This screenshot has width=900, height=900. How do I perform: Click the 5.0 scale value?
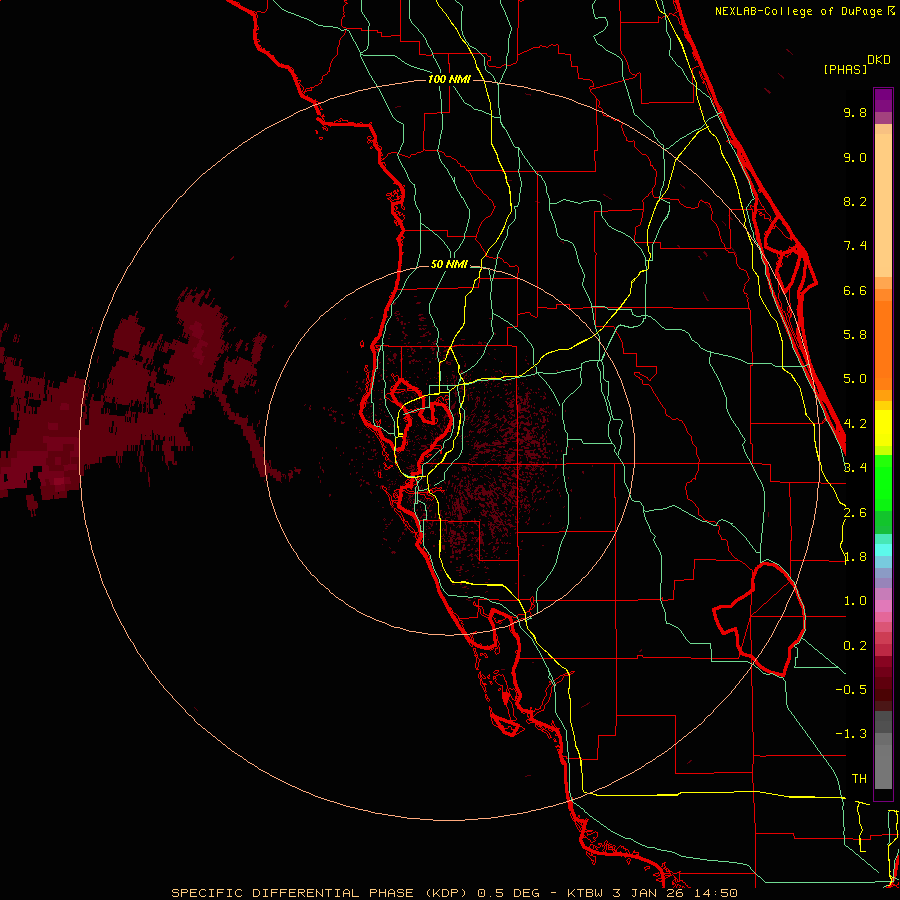point(855,379)
